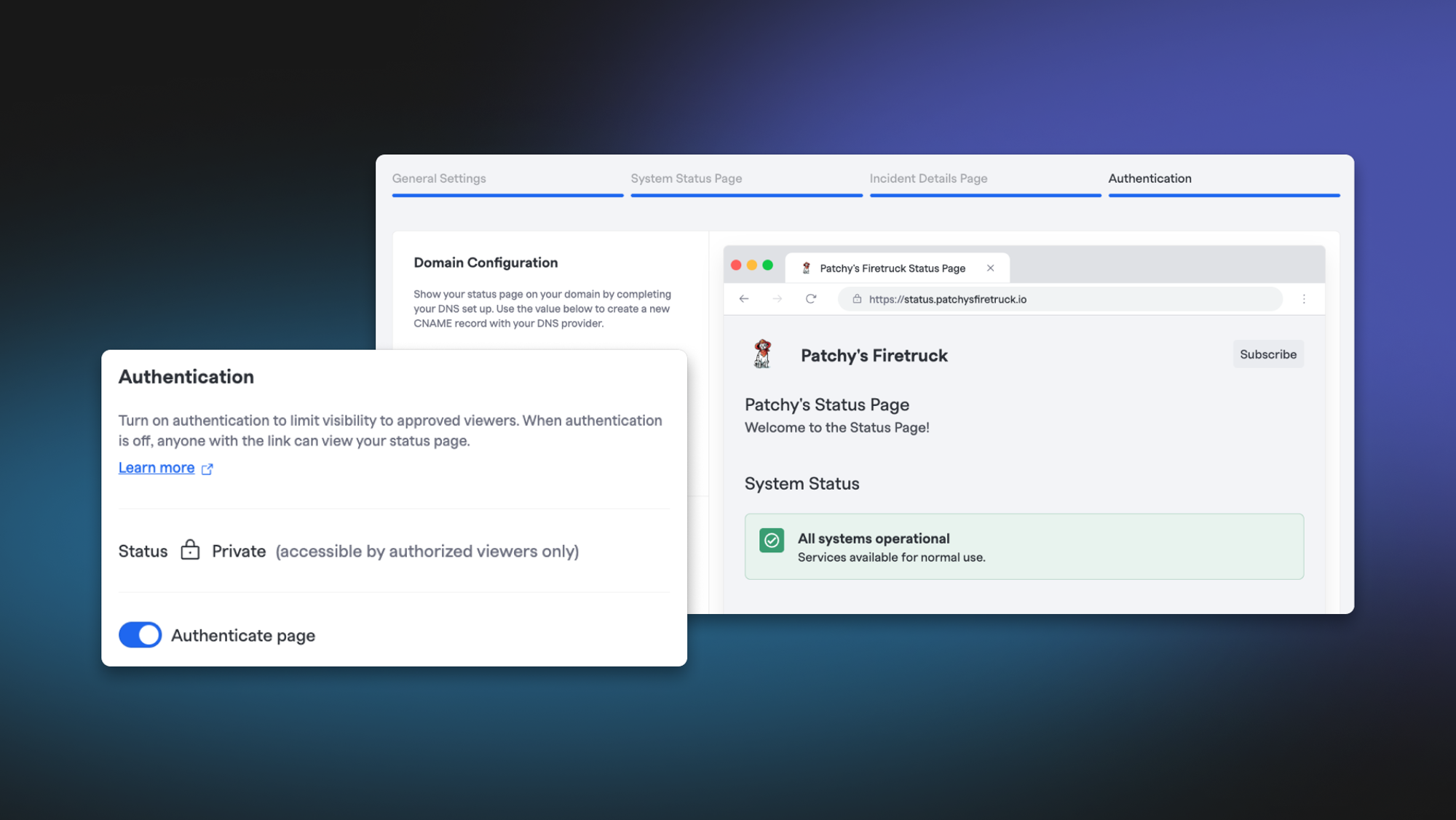The width and height of the screenshot is (1456, 820).
Task: Close the Patchy's Firetruck Status Page tab
Action: 990,268
